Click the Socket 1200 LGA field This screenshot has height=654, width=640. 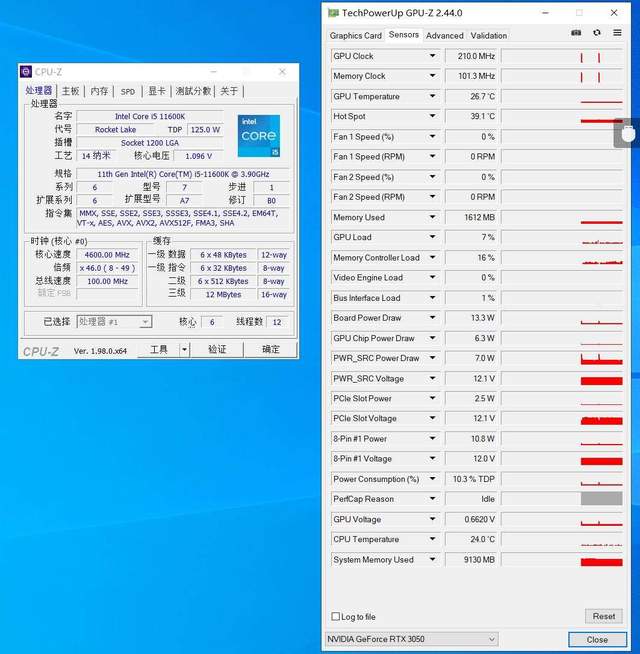[x=150, y=143]
